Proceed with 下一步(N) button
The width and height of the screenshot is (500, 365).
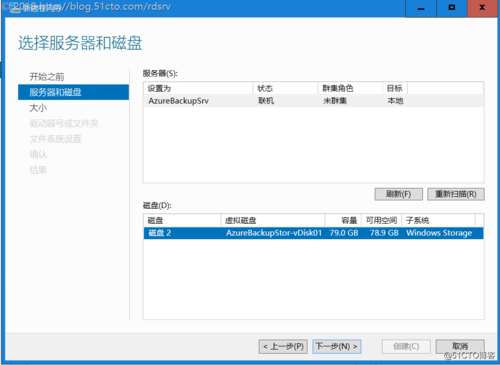[337, 346]
